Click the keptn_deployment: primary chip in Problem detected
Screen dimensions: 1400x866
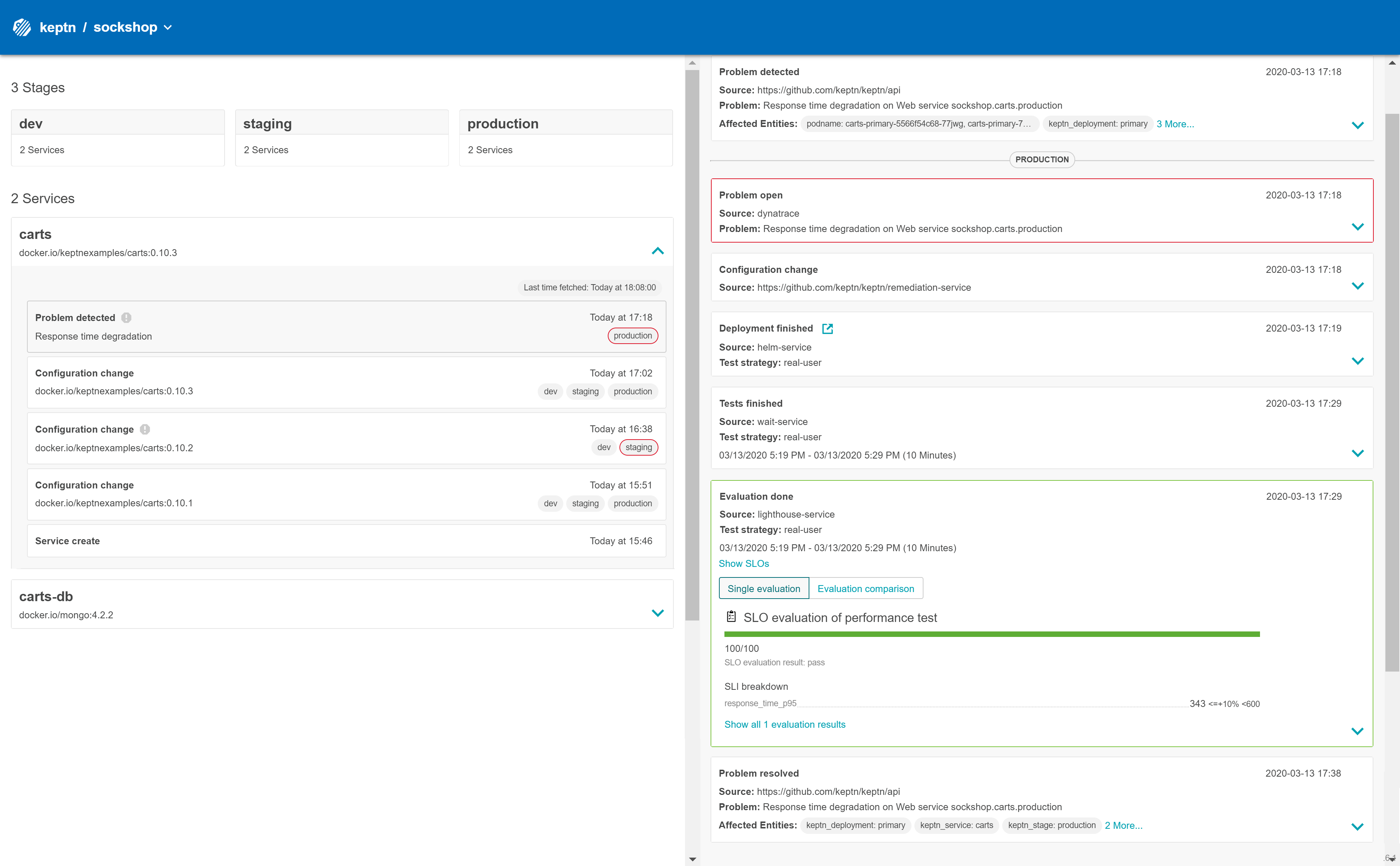1097,124
